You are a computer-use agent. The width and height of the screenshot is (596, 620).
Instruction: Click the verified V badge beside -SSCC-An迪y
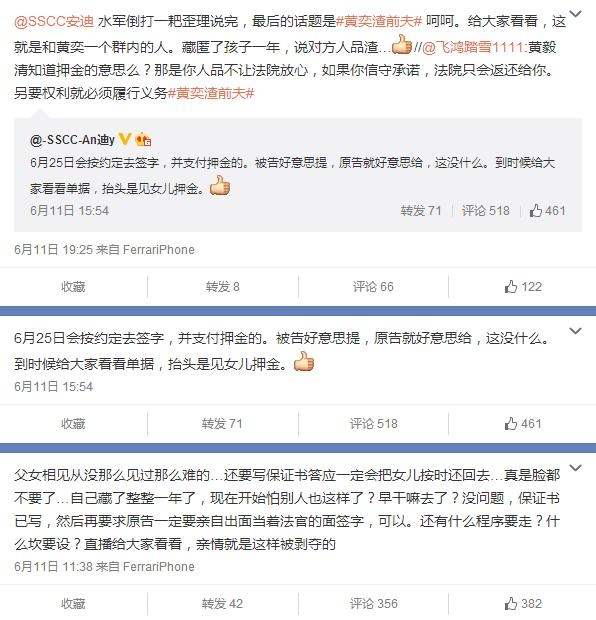pyautogui.click(x=125, y=139)
